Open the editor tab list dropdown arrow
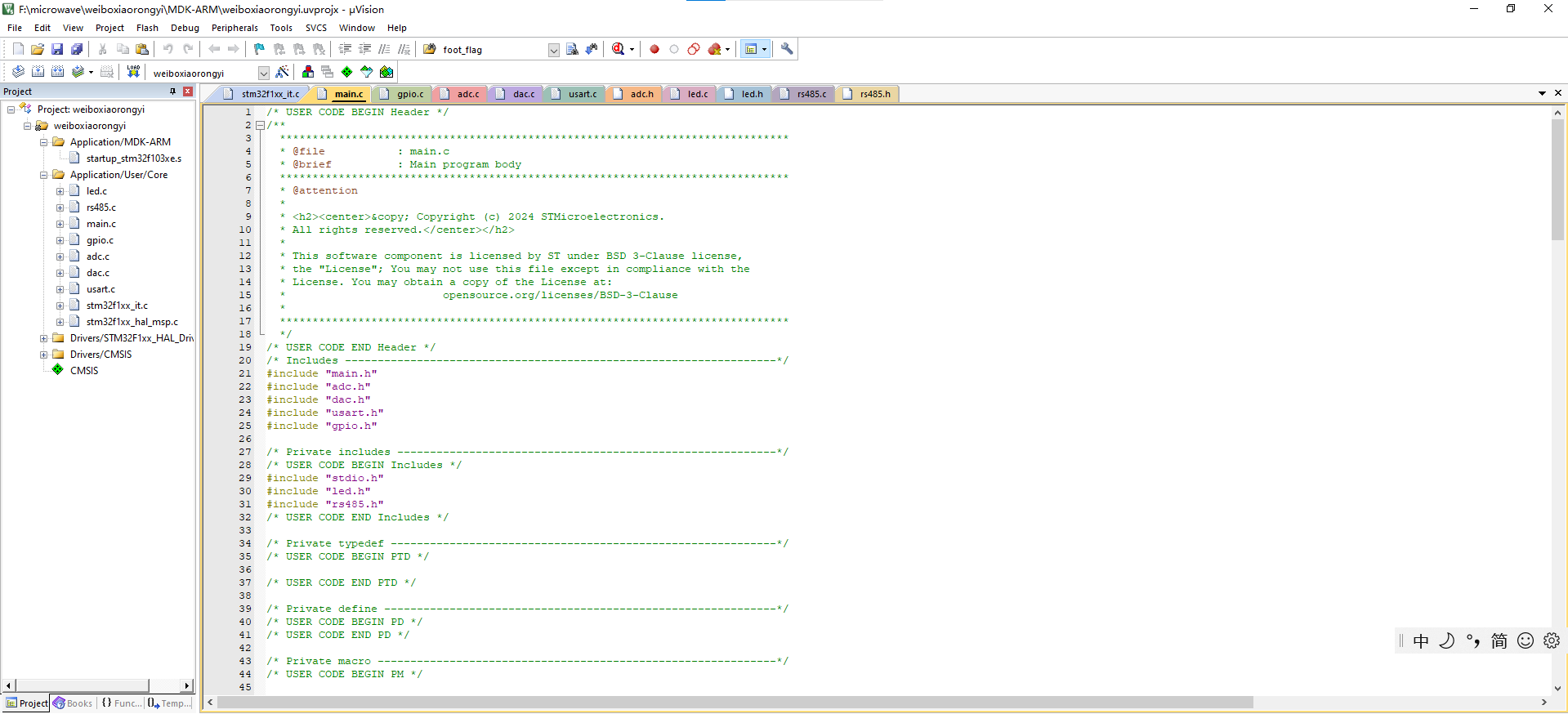The height and width of the screenshot is (714, 1568). [1542, 93]
